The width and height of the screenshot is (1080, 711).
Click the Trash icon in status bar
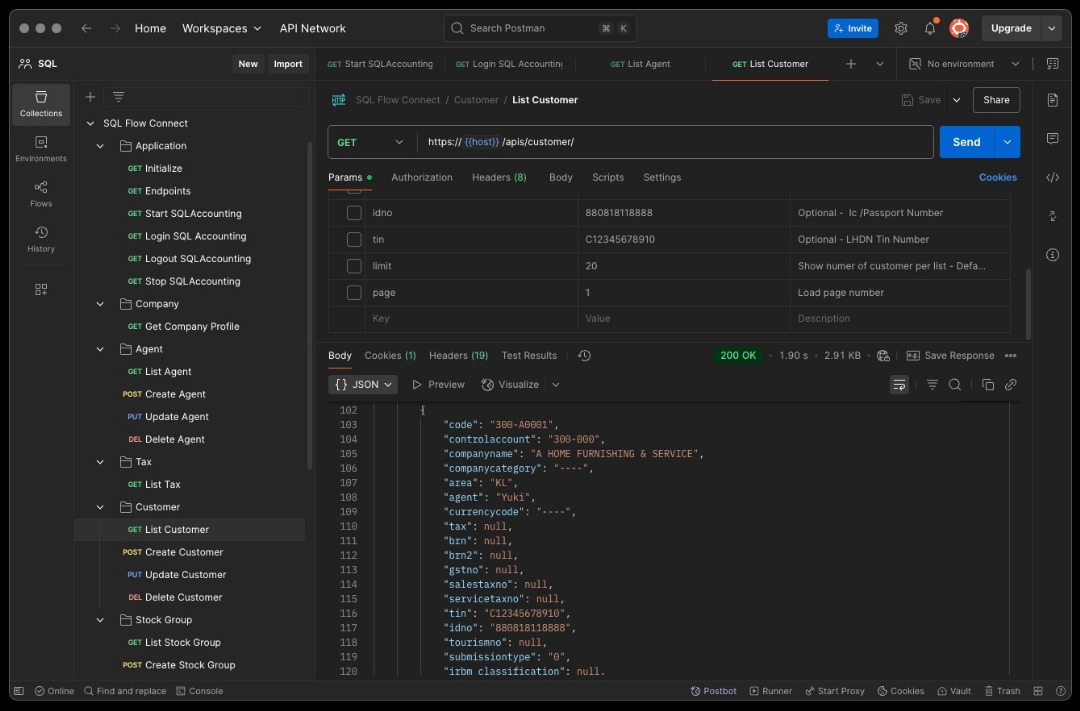pyautogui.click(x=1001, y=691)
